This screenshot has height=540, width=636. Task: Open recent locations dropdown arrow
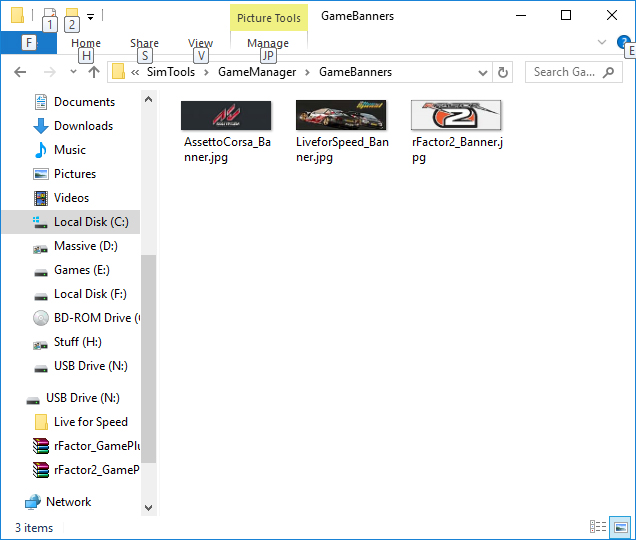coord(73,72)
